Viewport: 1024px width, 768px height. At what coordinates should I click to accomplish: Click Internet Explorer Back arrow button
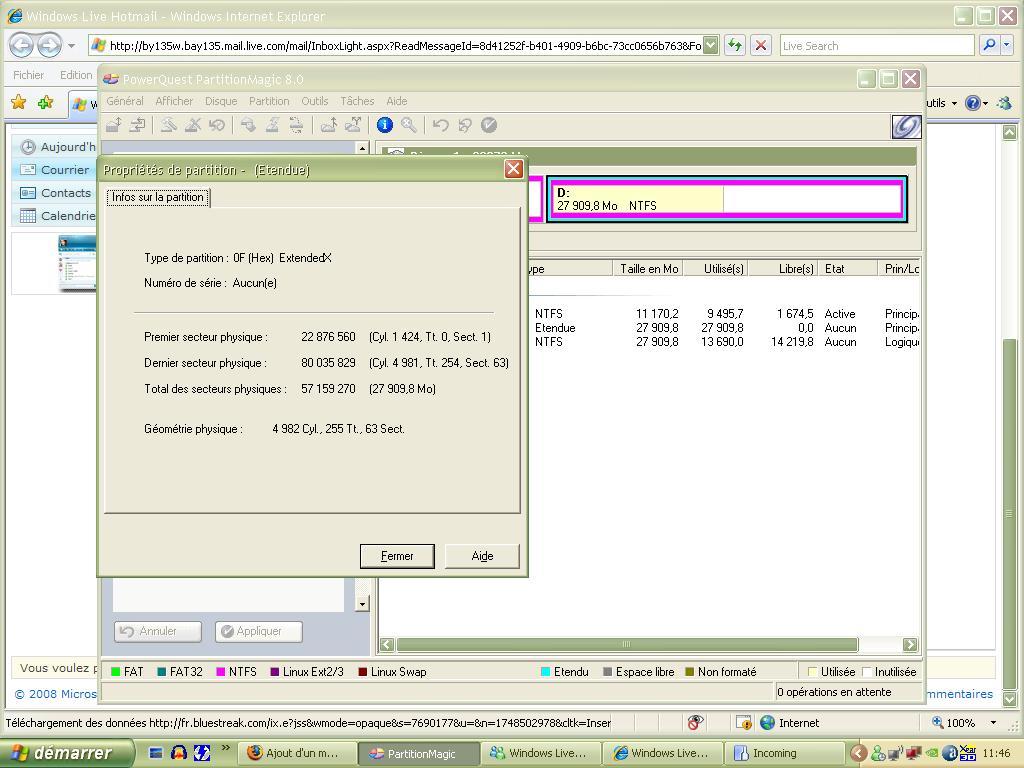22,46
